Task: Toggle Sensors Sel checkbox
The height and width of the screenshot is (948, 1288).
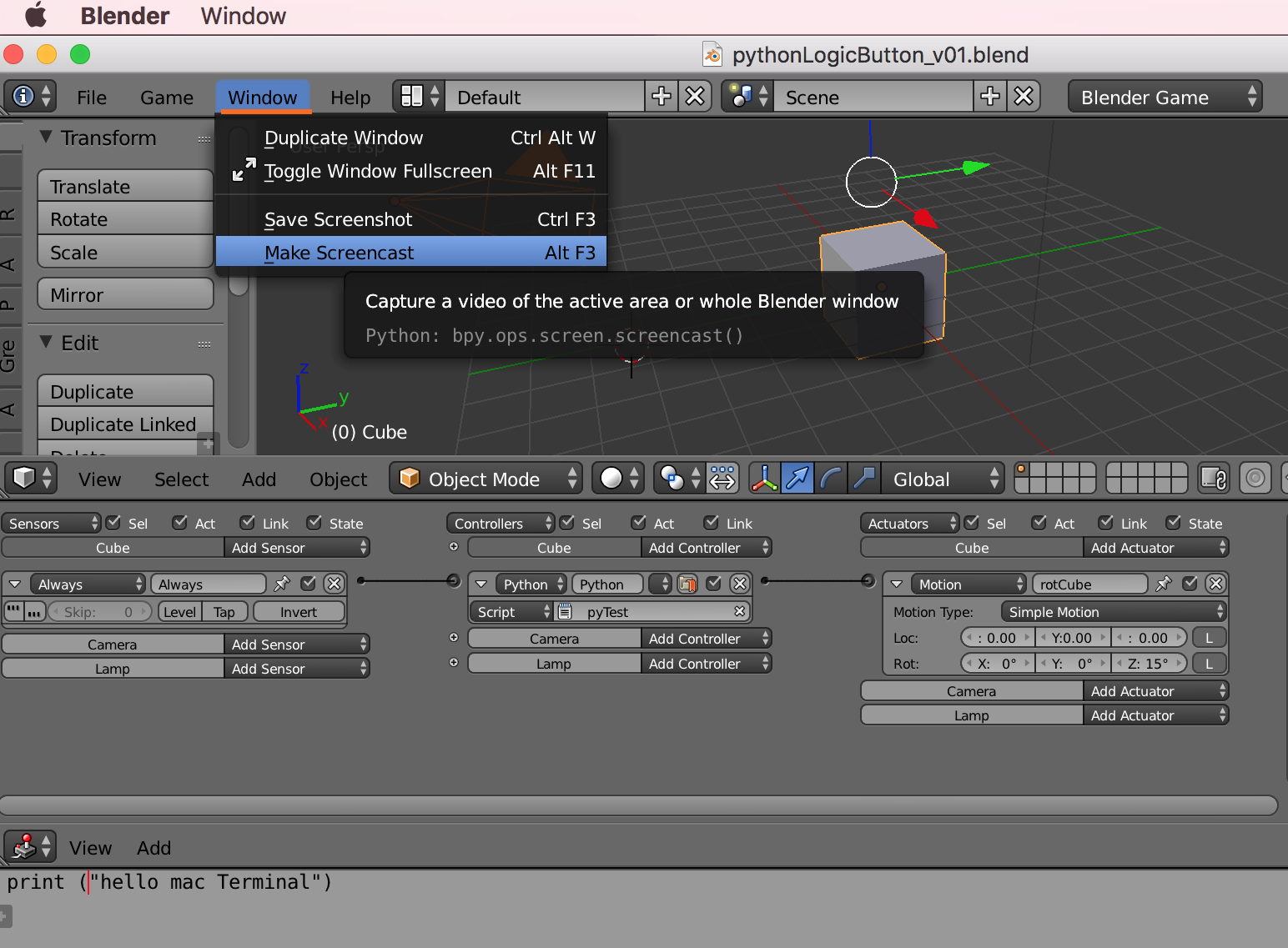Action: click(114, 522)
